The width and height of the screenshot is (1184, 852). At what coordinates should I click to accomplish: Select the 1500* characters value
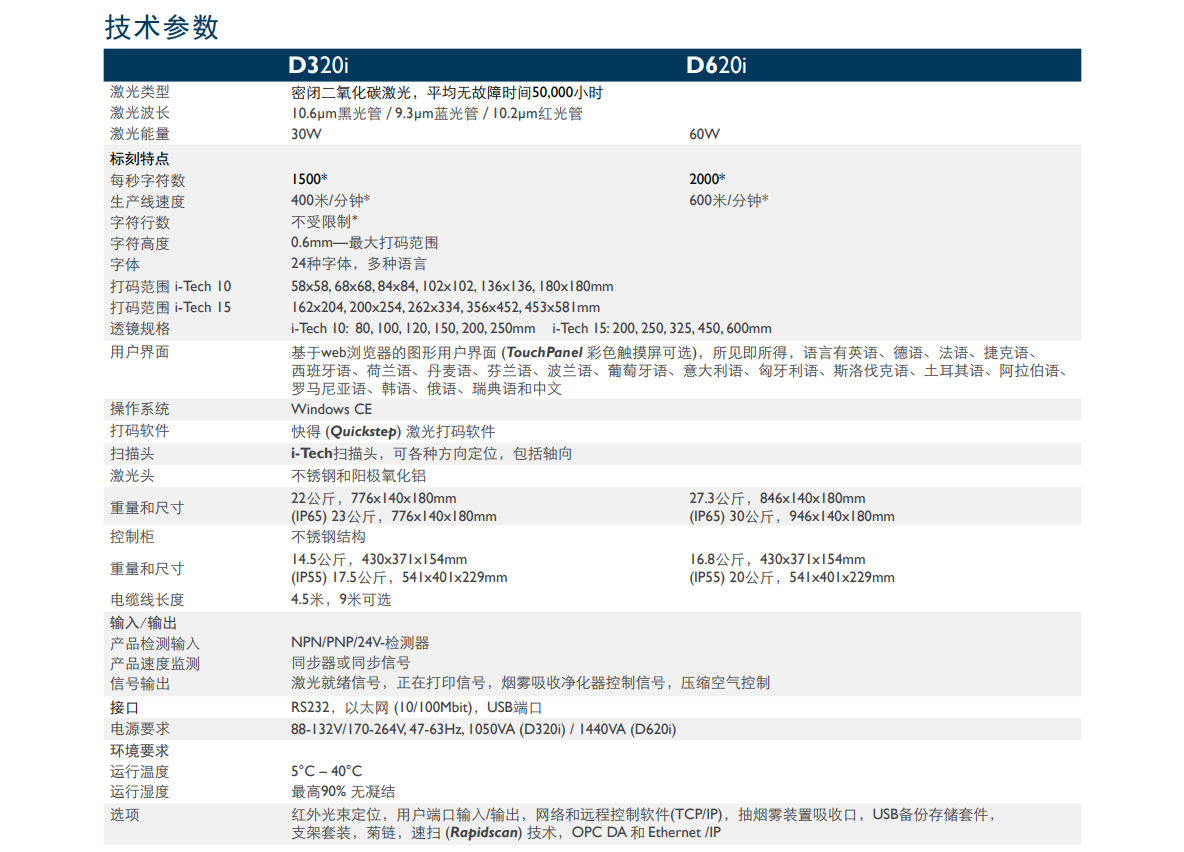309,179
